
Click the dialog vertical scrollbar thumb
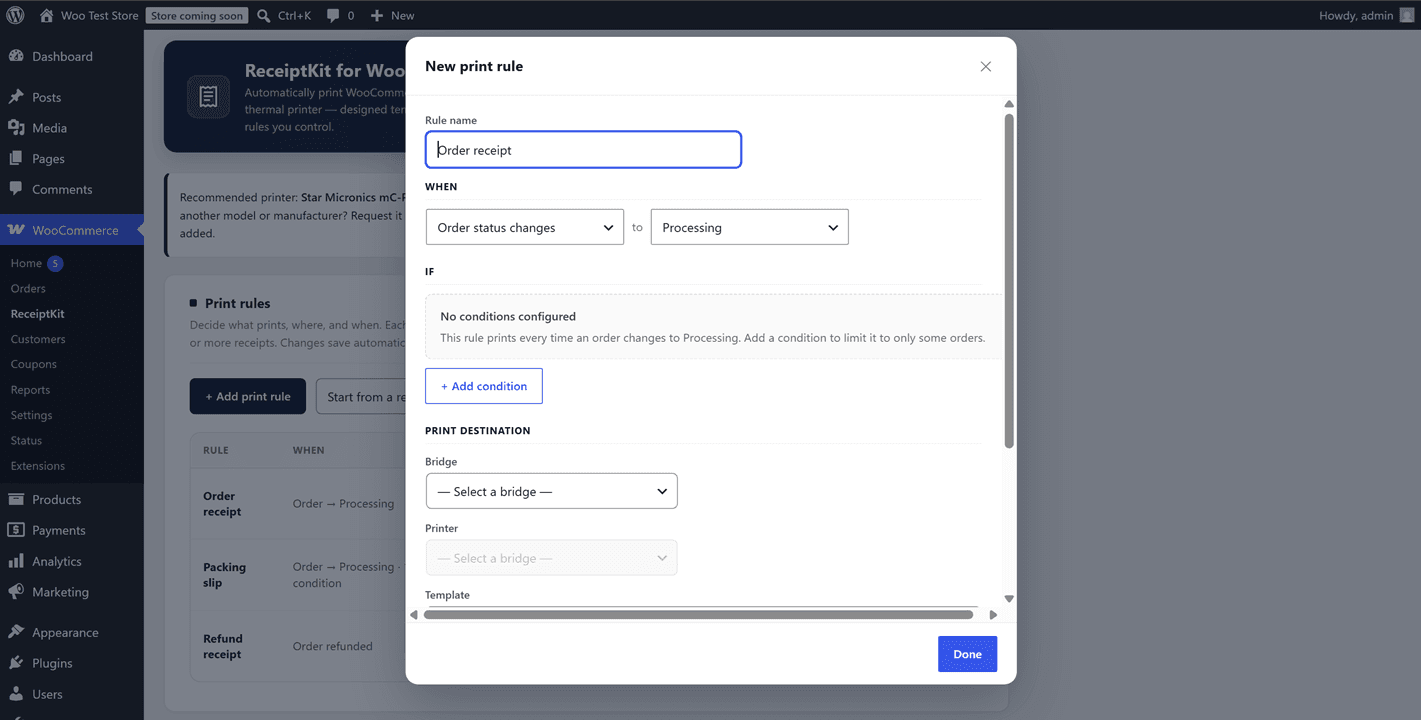click(1009, 281)
